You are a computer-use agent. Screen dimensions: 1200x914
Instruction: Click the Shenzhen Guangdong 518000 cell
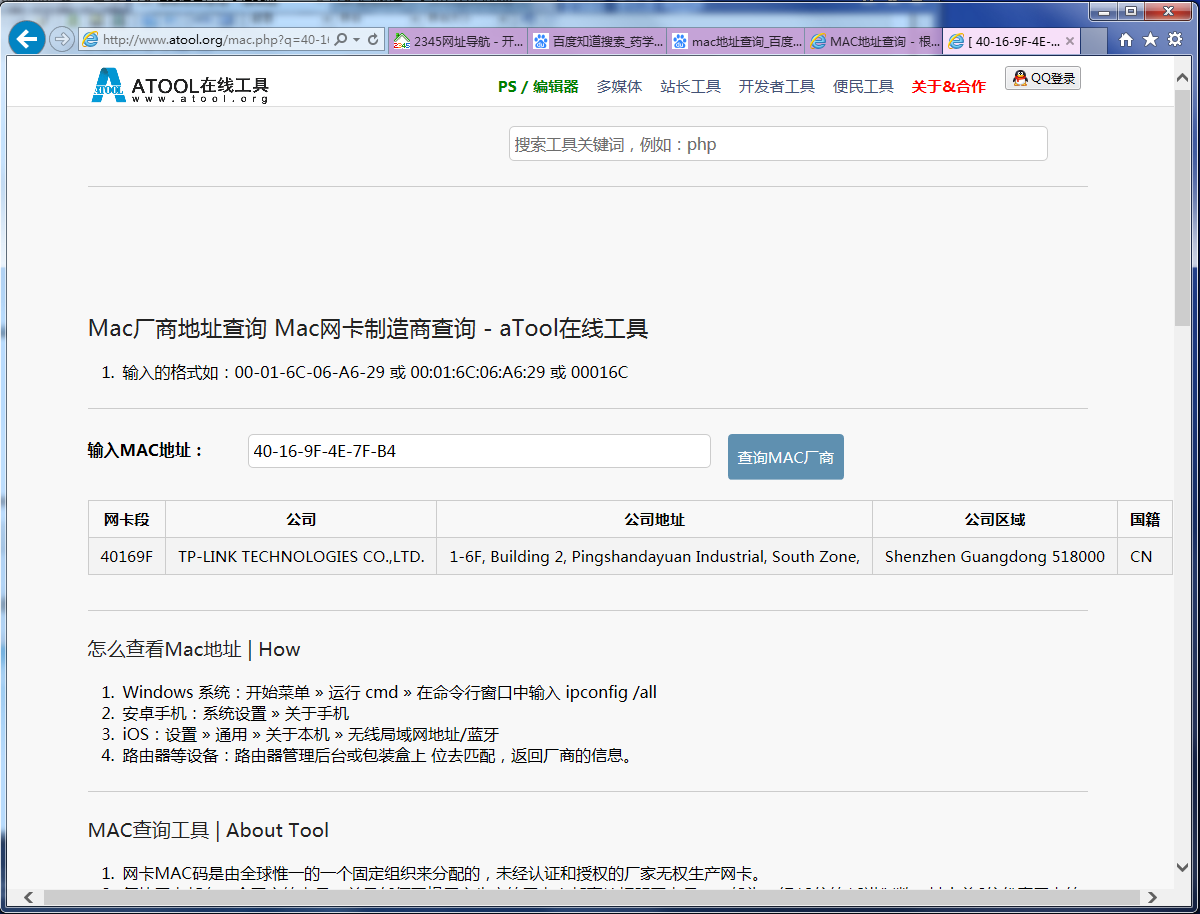pos(995,556)
